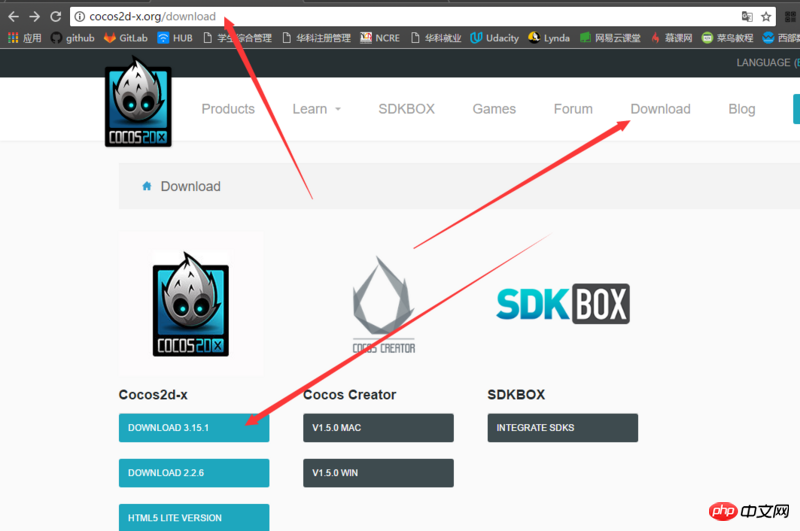Open the Products menu item
The height and width of the screenshot is (531, 800).
(228, 109)
